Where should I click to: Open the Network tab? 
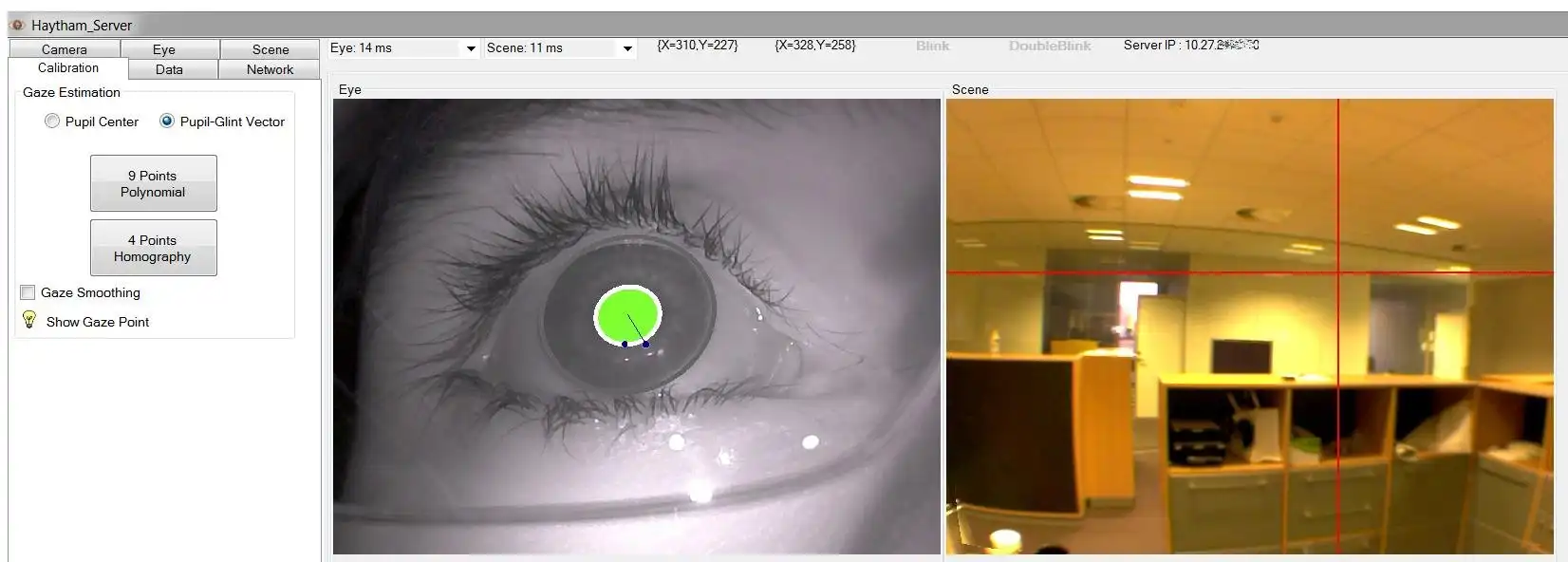(x=270, y=69)
